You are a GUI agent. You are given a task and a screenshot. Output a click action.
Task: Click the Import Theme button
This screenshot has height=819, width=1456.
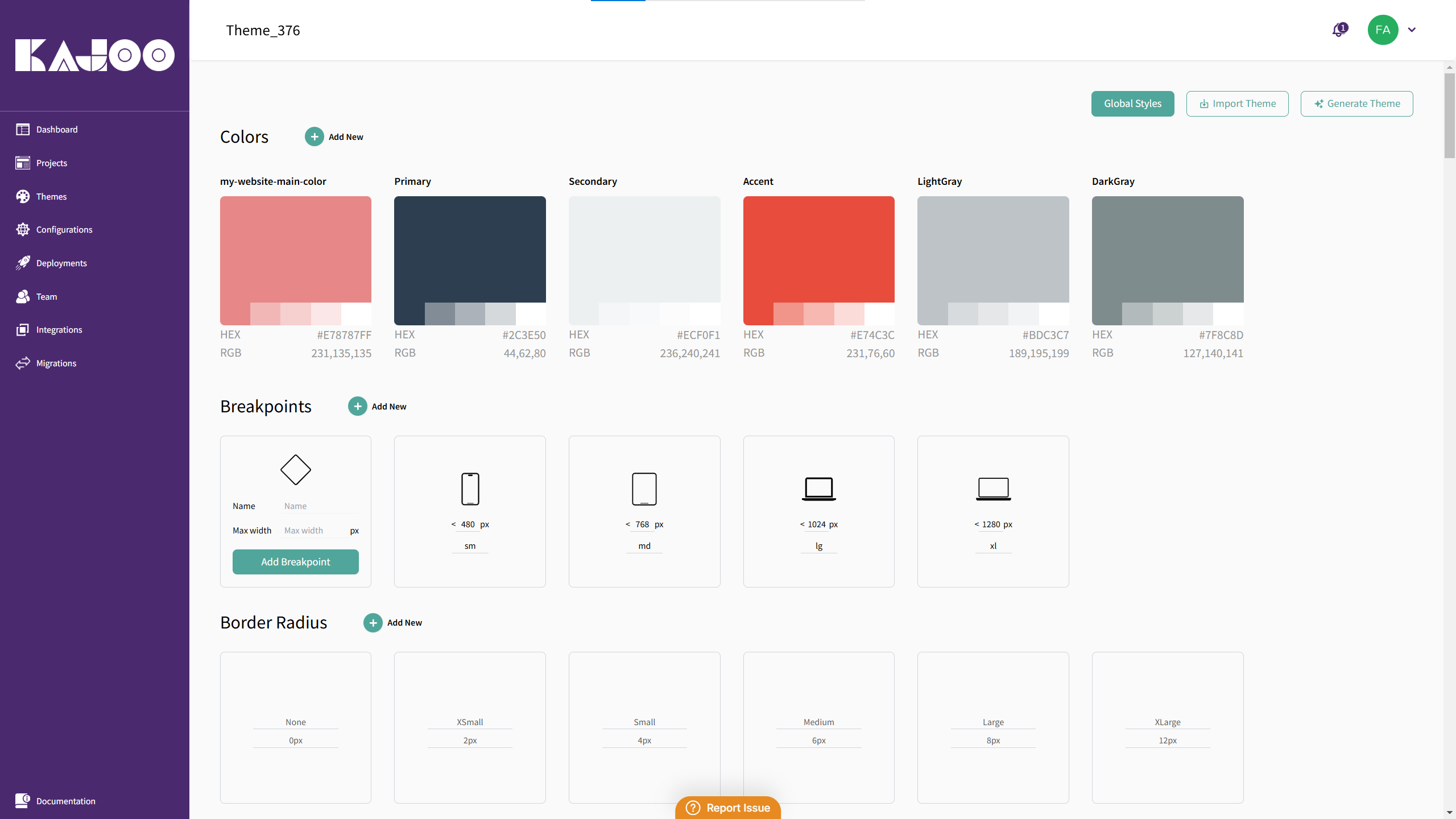(1237, 104)
